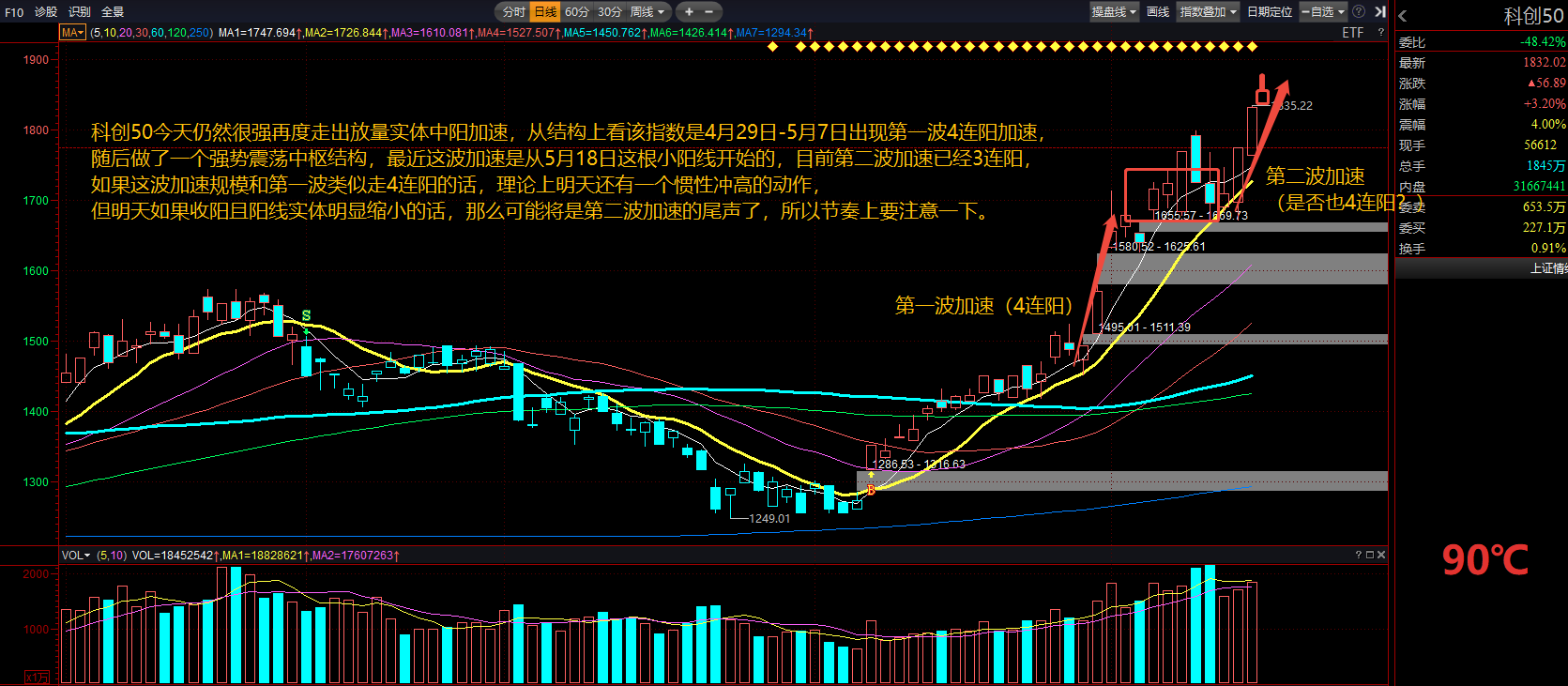Click the first yellow diamond event marker
Viewport: 1568px width, 686px height.
773,46
